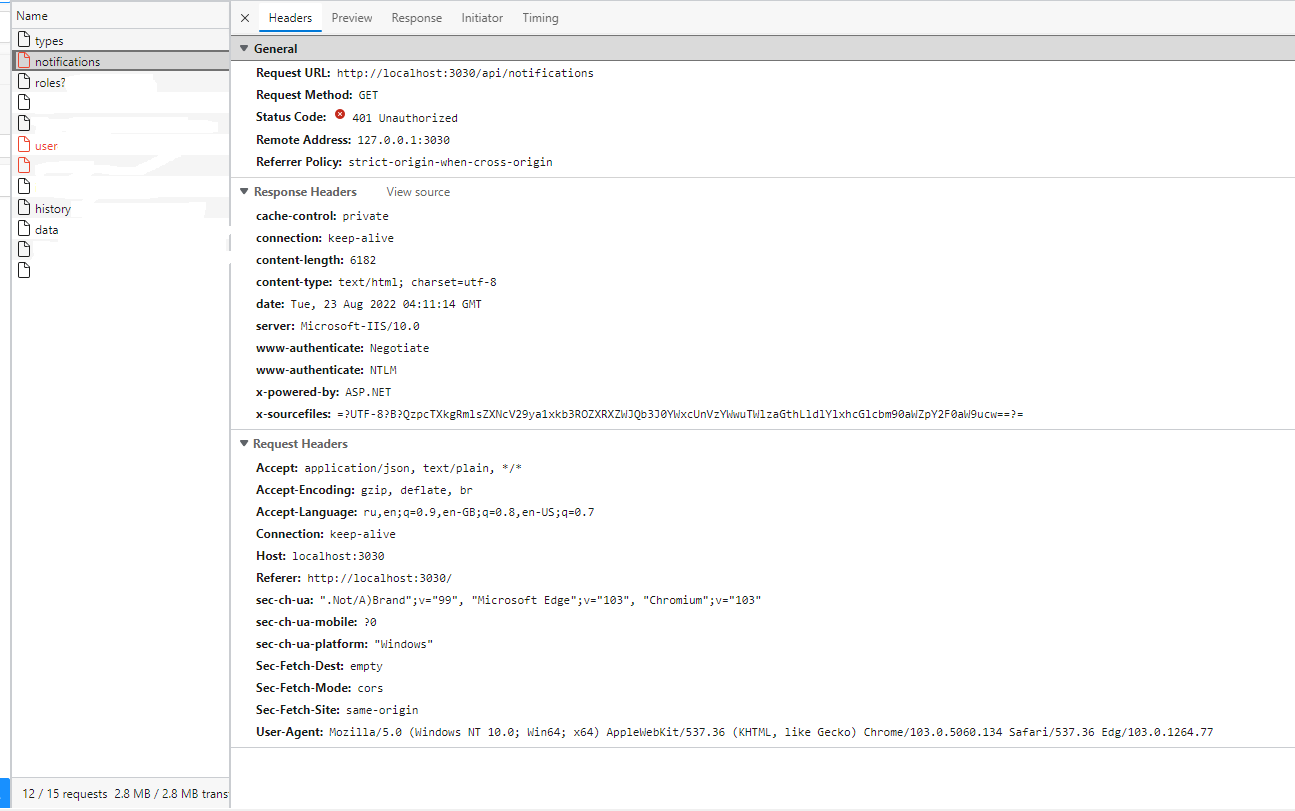
Task: Select the red user request name
Action: 46,146
